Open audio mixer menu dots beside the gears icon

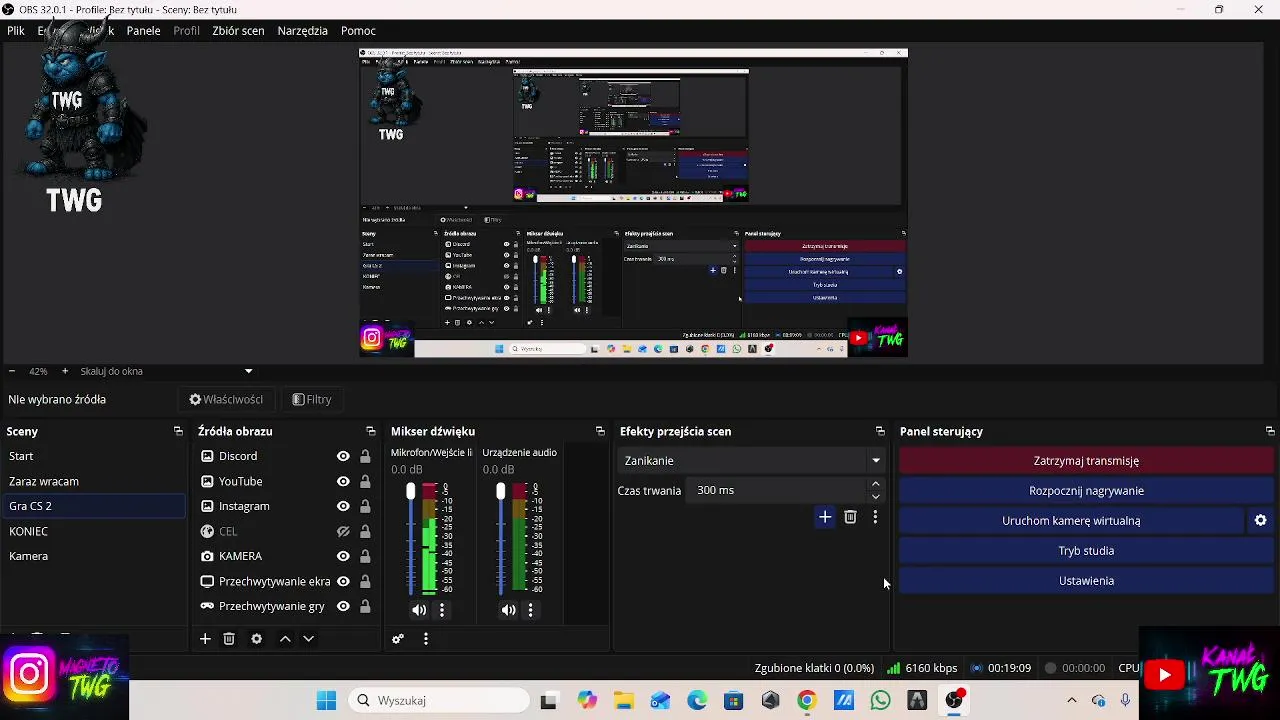(x=426, y=639)
